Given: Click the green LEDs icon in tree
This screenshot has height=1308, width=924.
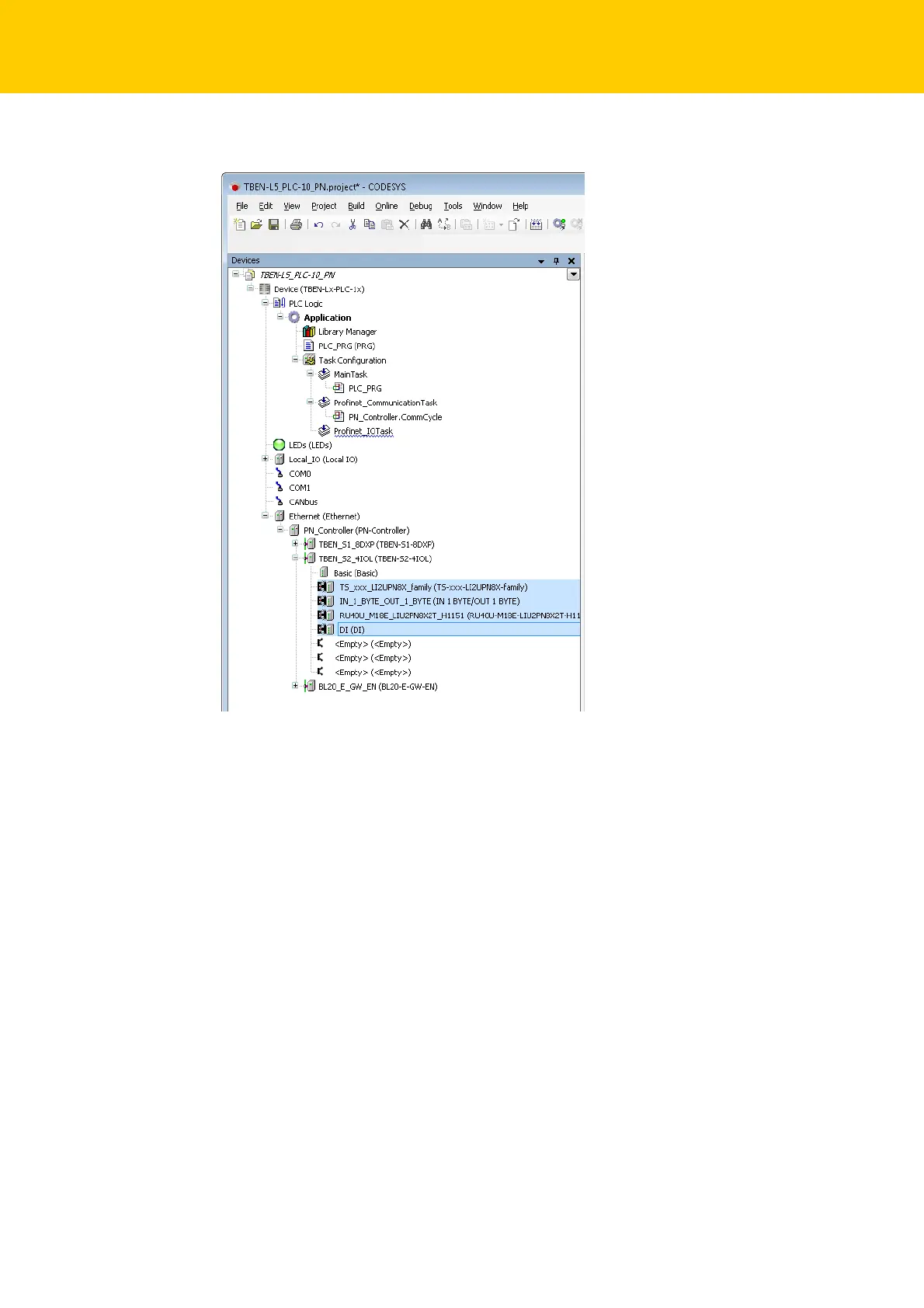Looking at the screenshot, I should click(x=280, y=445).
